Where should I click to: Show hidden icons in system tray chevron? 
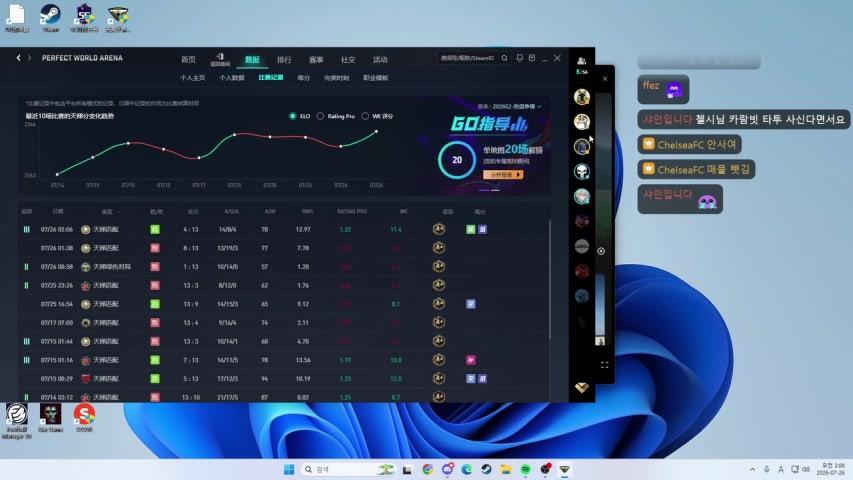[x=752, y=469]
